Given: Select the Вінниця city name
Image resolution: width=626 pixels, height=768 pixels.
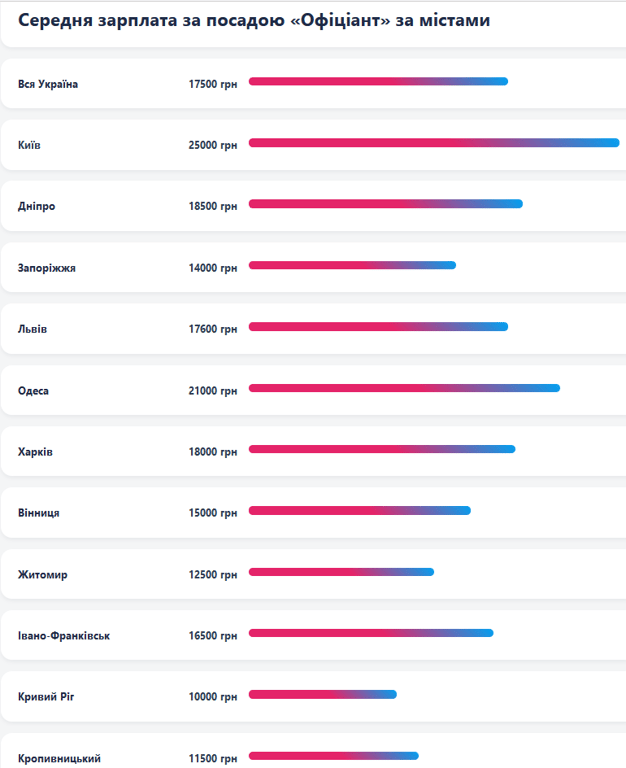Looking at the screenshot, I should click(x=39, y=513).
